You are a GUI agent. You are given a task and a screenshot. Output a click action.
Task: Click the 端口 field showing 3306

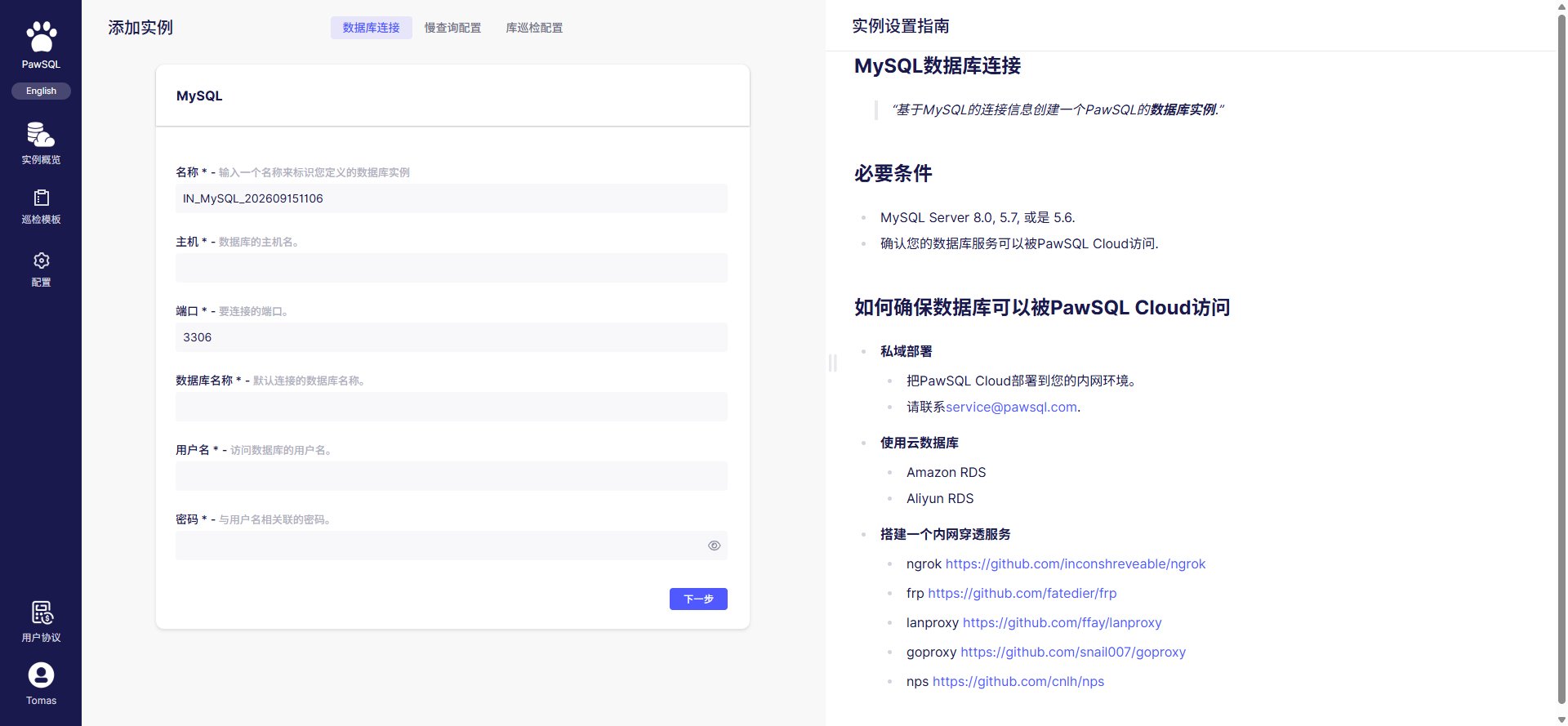pyautogui.click(x=451, y=337)
